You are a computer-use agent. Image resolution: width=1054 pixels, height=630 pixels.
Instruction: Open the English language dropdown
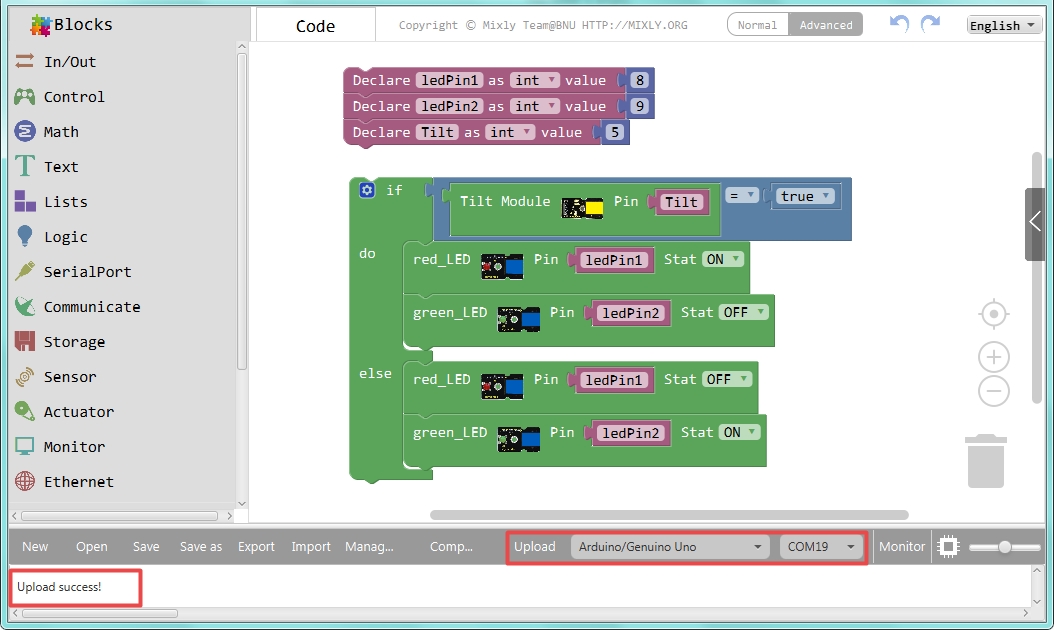tap(1003, 26)
